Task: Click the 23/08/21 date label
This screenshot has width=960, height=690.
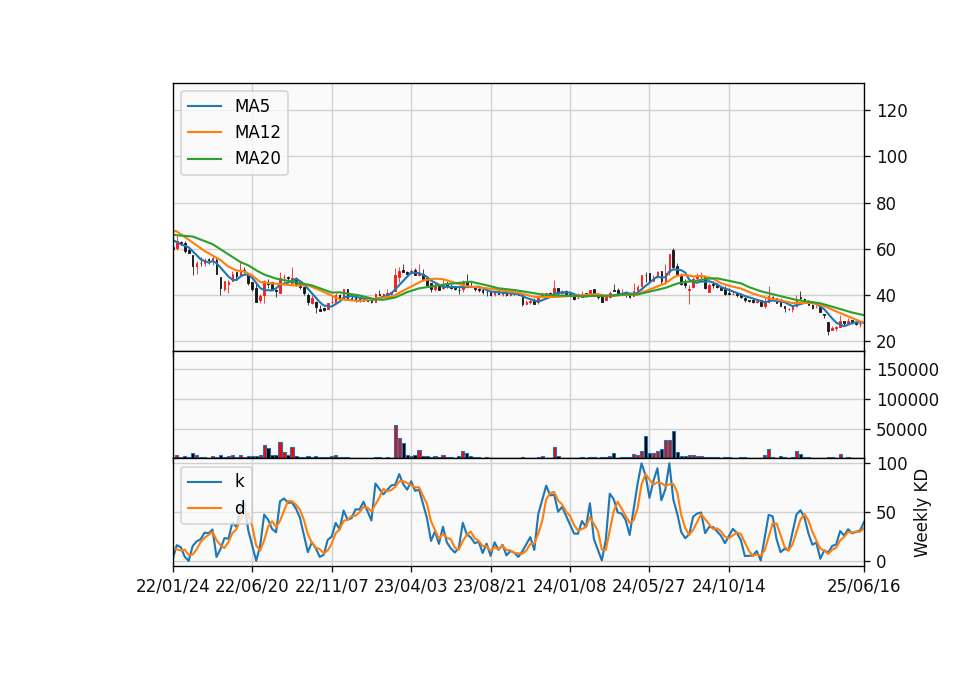Action: [x=490, y=586]
